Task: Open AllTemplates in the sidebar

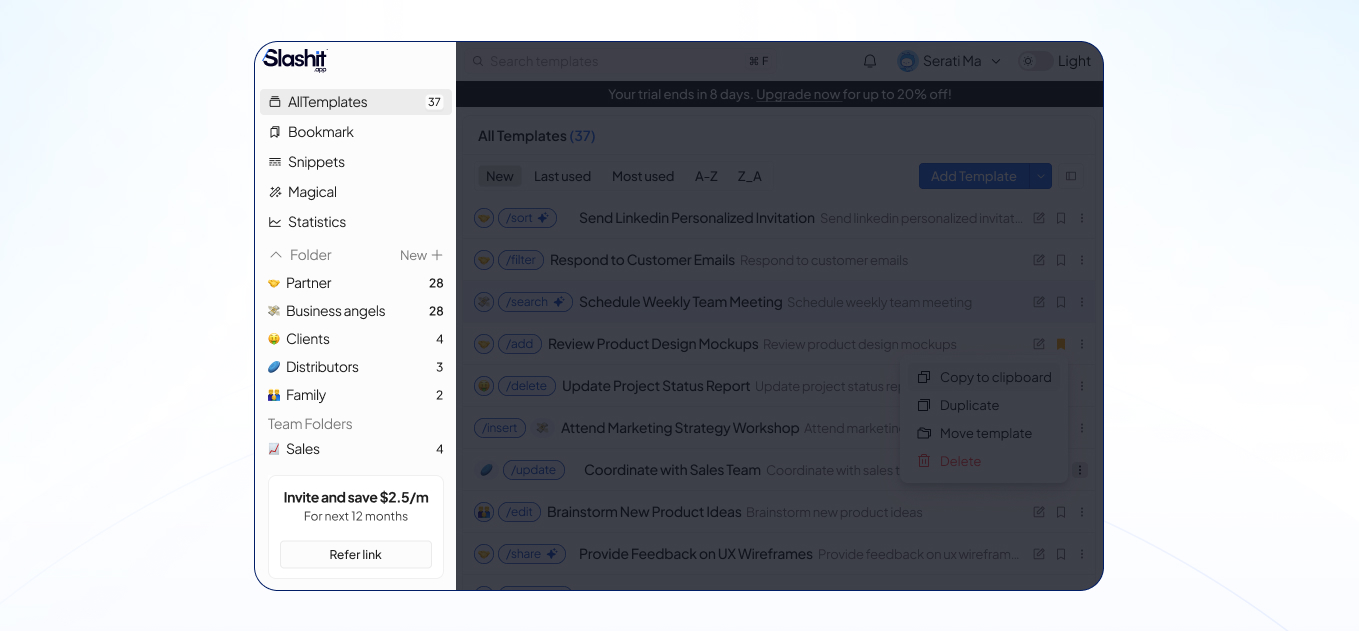Action: tap(356, 102)
